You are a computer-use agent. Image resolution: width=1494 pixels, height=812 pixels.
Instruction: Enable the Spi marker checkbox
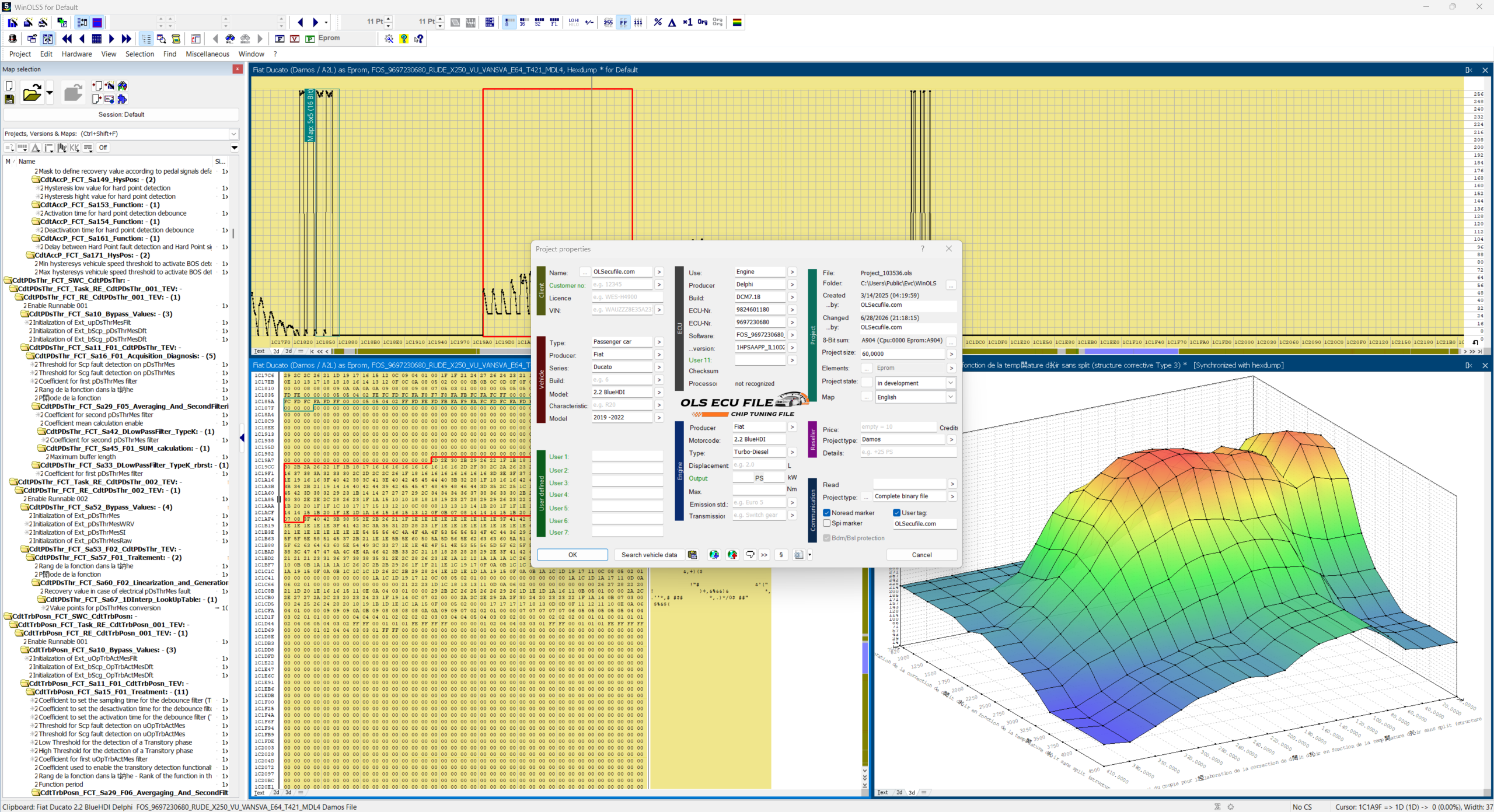(826, 523)
